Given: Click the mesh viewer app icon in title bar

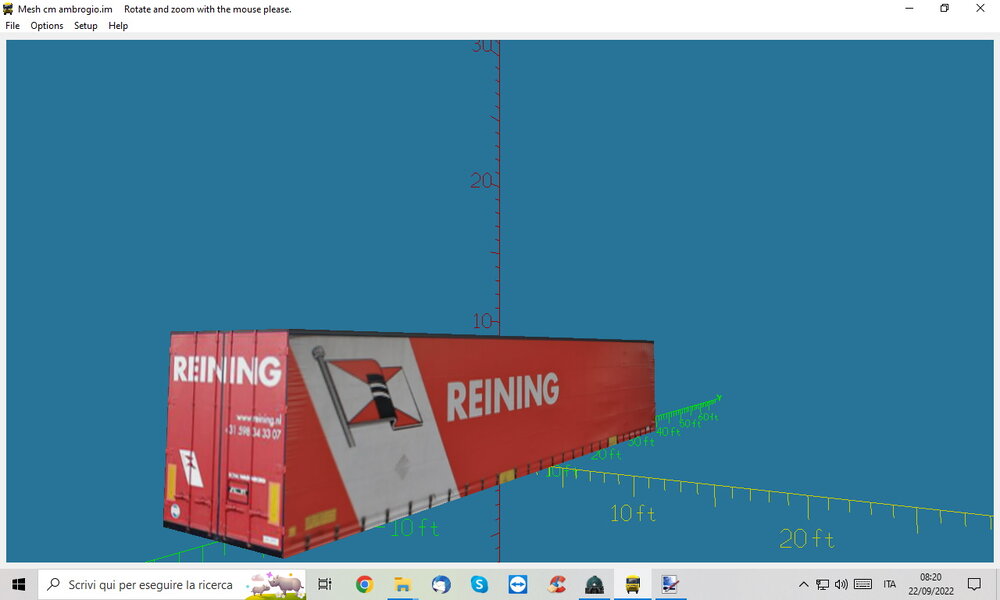Looking at the screenshot, I should (8, 9).
